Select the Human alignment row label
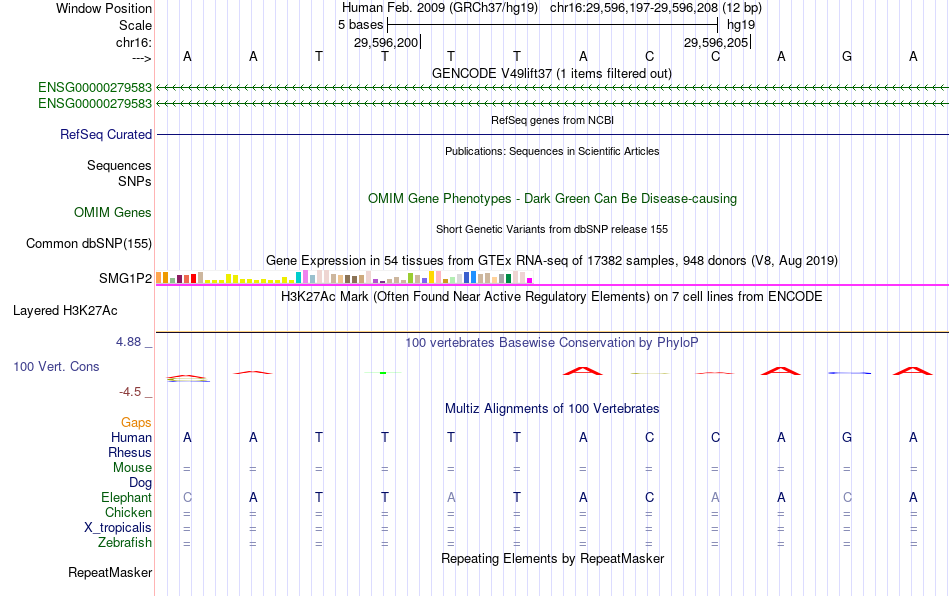This screenshot has height=596, width=950. point(131,437)
